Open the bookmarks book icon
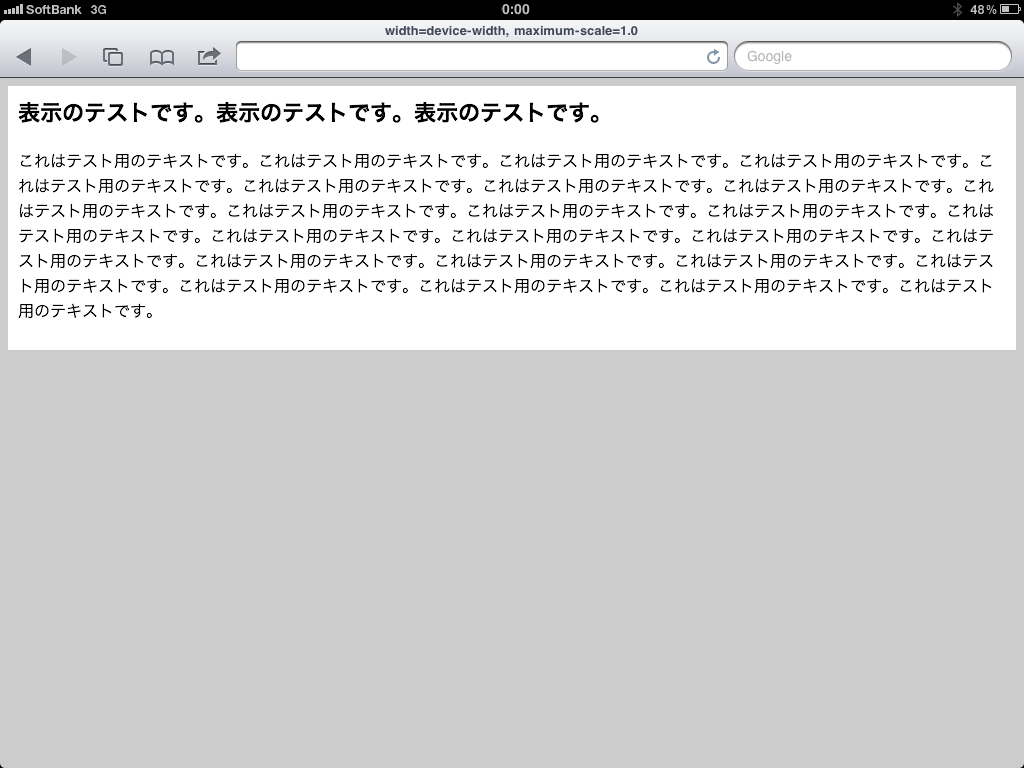The width and height of the screenshot is (1024, 768). 161,57
